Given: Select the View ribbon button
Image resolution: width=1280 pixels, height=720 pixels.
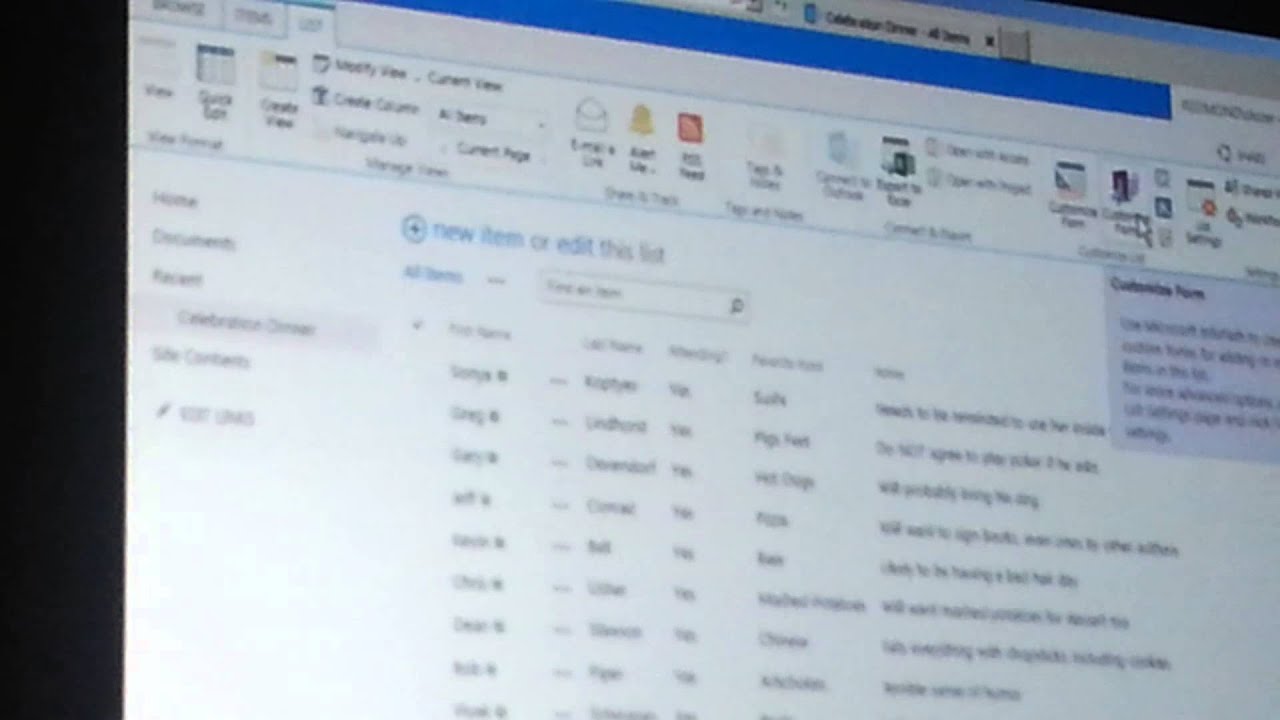Looking at the screenshot, I should coord(158,70).
